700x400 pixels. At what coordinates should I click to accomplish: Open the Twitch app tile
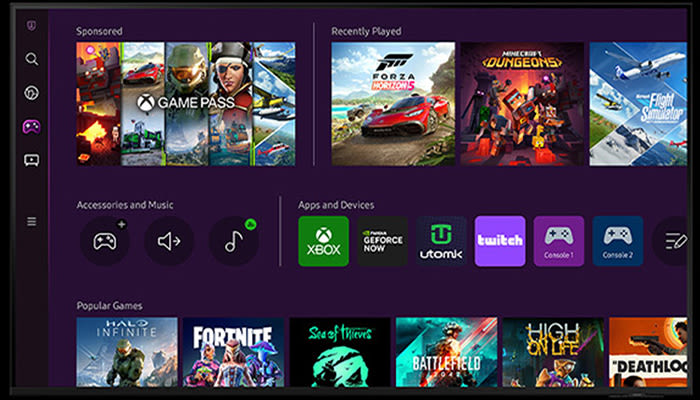500,241
